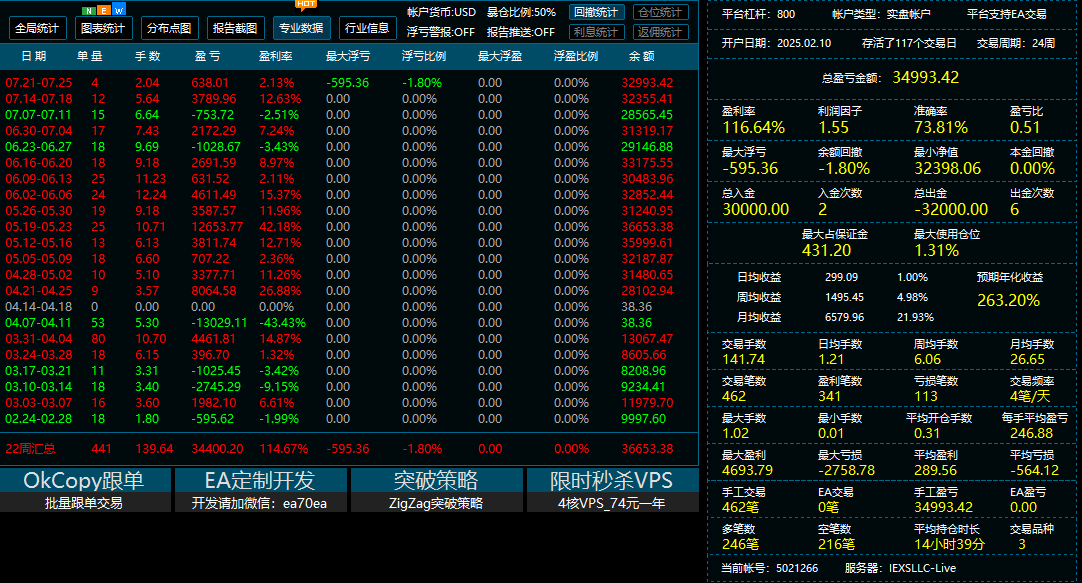The height and width of the screenshot is (583, 1082).
Task: Click the 准确率 73.81% value
Action: pos(941,128)
